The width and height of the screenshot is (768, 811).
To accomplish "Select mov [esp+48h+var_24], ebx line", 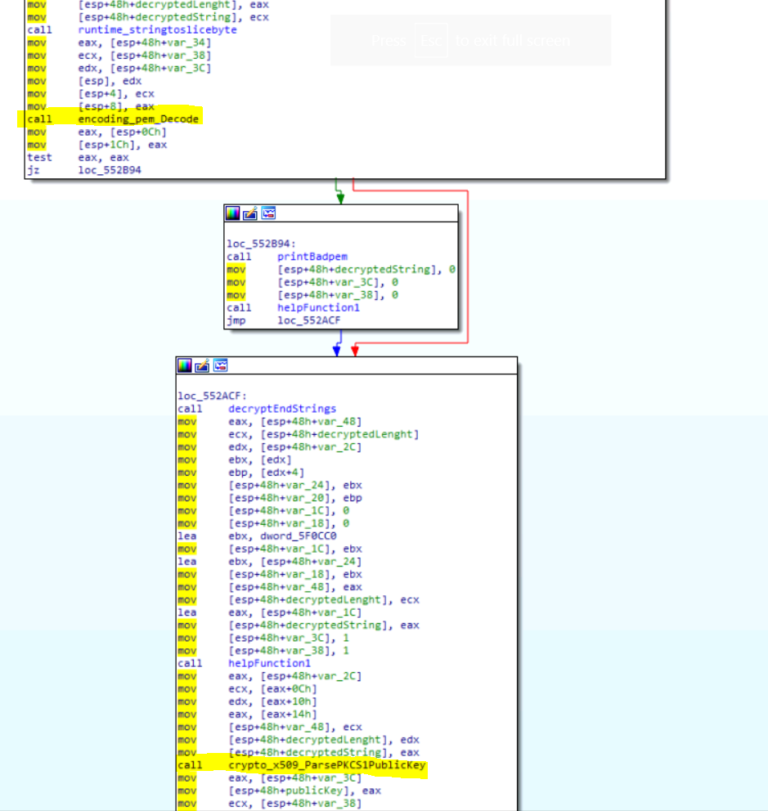I will coord(270,485).
